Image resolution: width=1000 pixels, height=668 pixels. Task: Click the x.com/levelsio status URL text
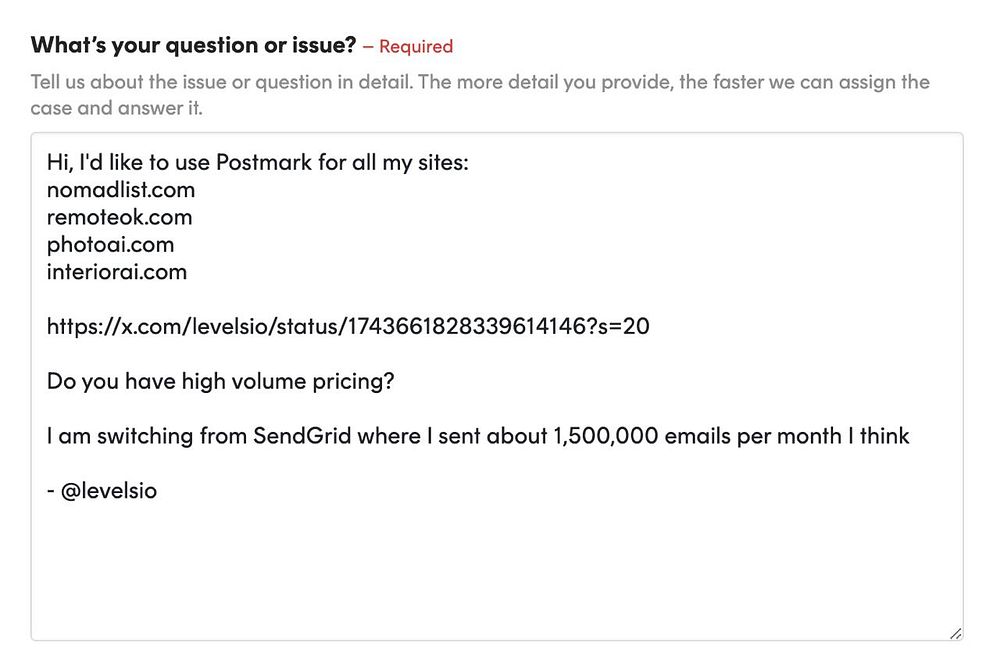tap(300, 326)
